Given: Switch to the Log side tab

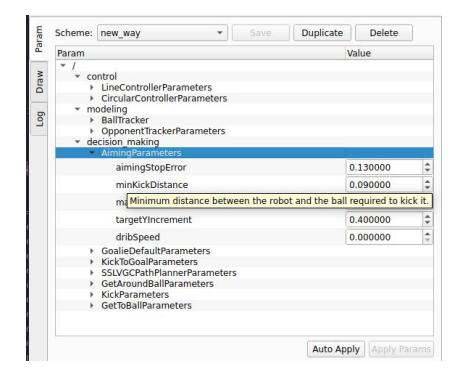Looking at the screenshot, I should (x=39, y=119).
